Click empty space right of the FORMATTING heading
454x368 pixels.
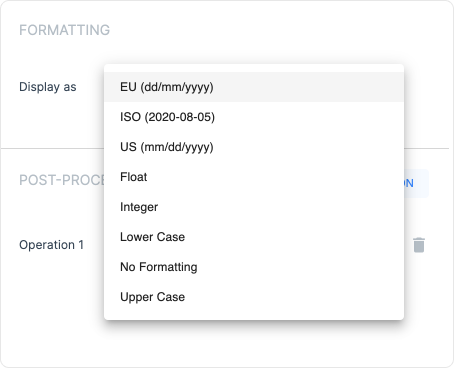point(267,30)
